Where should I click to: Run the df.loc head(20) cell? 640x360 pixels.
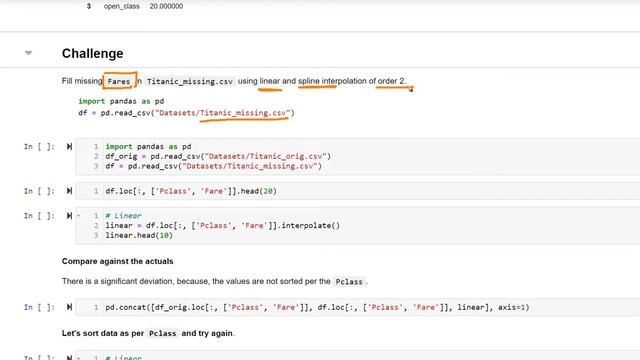click(x=69, y=191)
